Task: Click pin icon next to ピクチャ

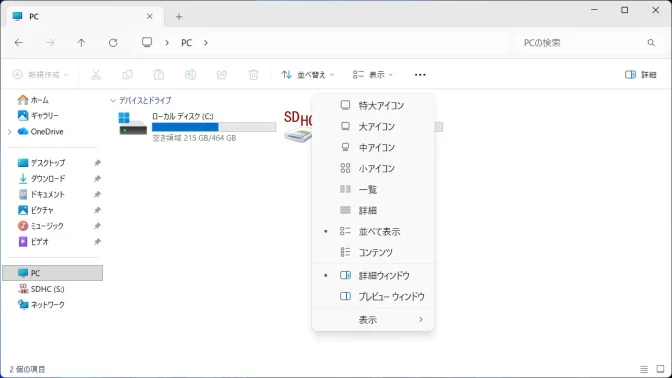Action: (x=97, y=210)
